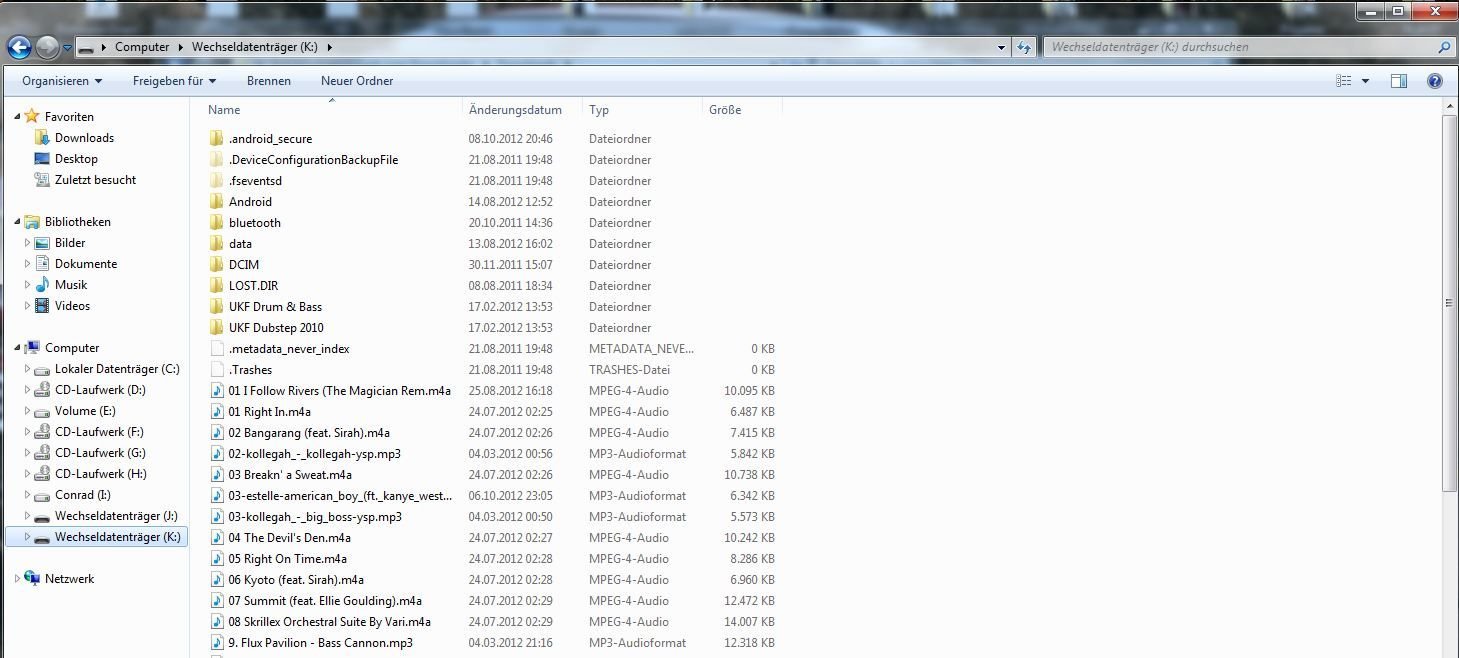This screenshot has width=1459, height=658.
Task: Select 01 Right In.m4a file icon
Action: click(x=217, y=412)
